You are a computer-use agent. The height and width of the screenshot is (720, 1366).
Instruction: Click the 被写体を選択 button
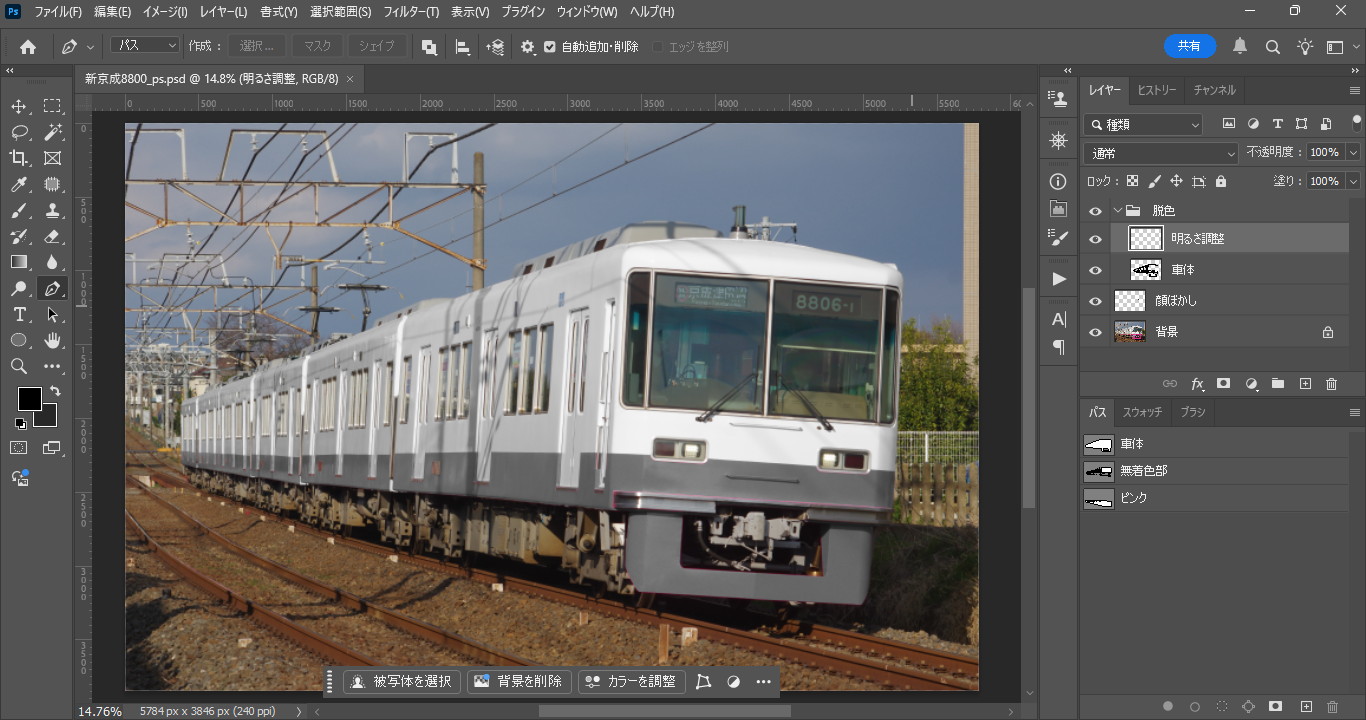[401, 681]
